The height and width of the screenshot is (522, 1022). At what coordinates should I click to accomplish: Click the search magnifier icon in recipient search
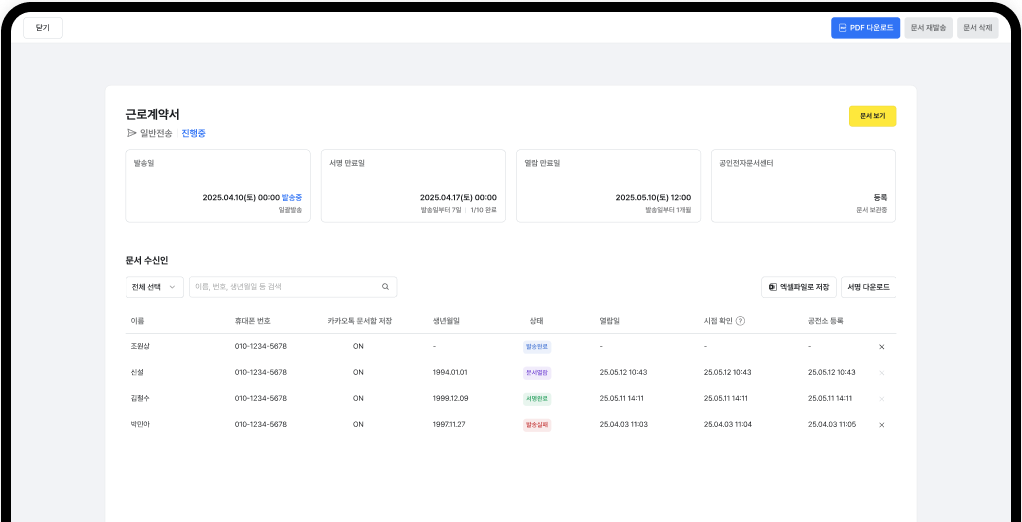[x=385, y=287]
